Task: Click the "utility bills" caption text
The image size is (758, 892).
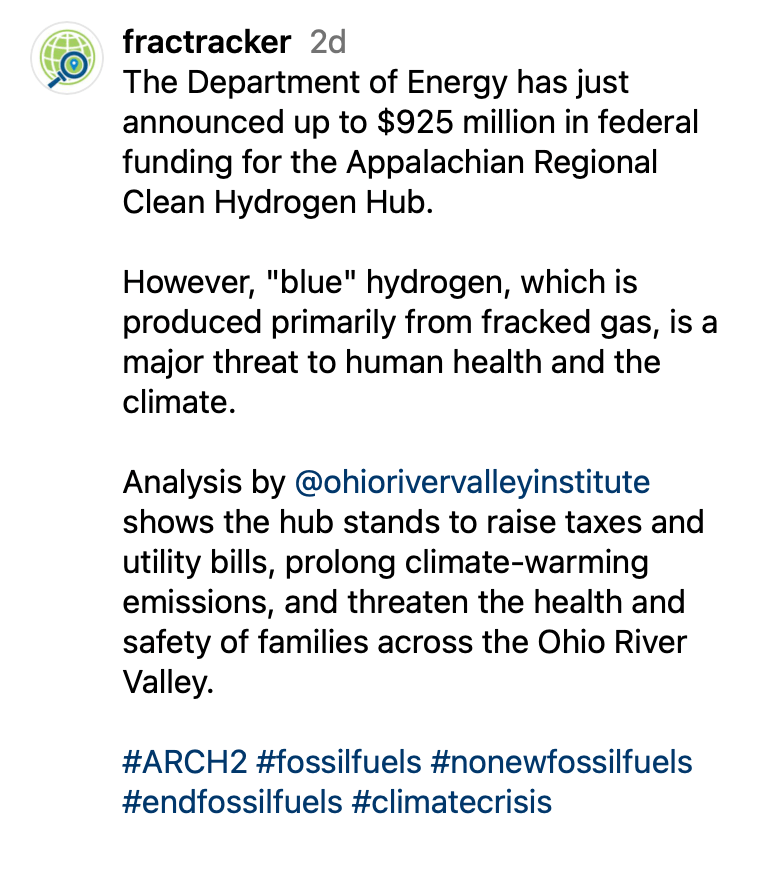Action: (199, 563)
